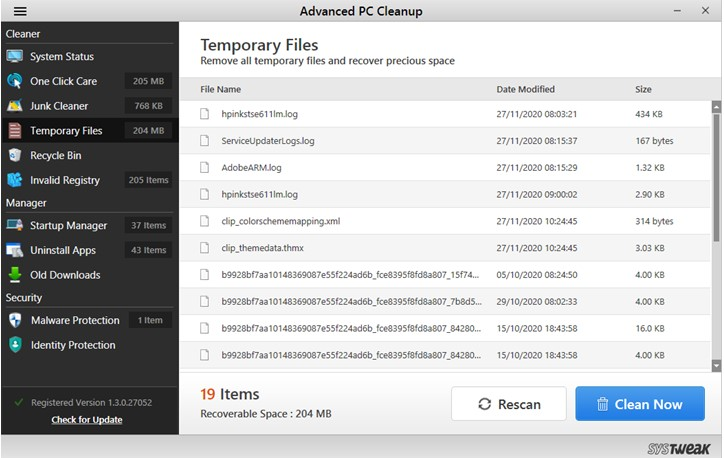The width and height of the screenshot is (724, 458).
Task: Click the Recoverable Space : 204 MB text
Action: 266,414
